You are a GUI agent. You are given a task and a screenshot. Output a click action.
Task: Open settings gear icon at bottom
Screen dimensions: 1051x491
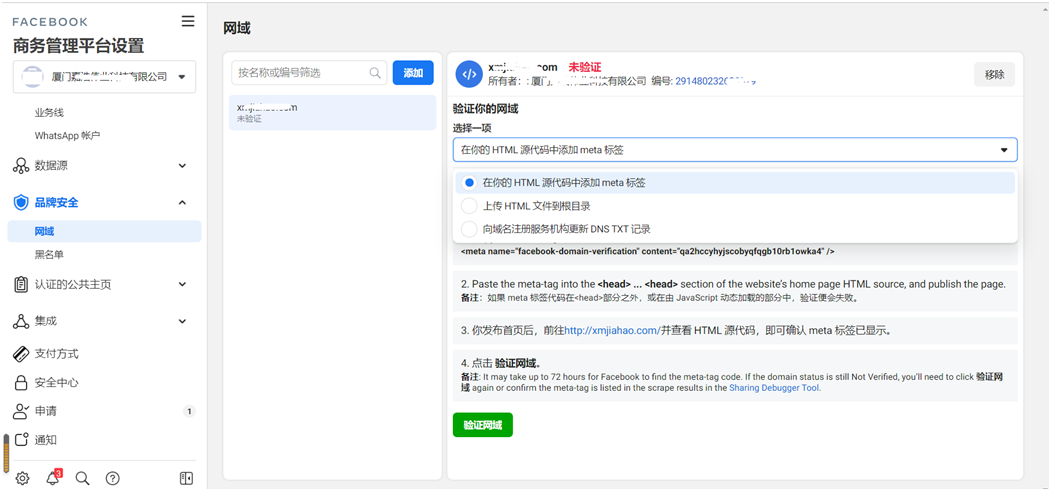point(22,478)
